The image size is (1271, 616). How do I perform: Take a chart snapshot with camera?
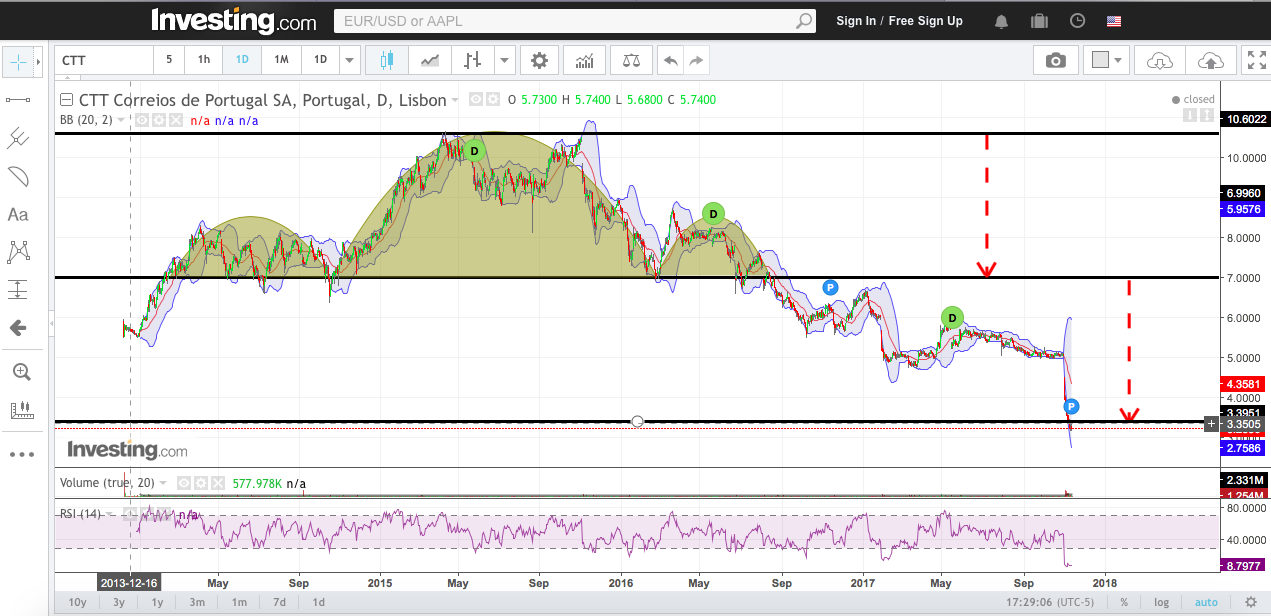point(1055,60)
